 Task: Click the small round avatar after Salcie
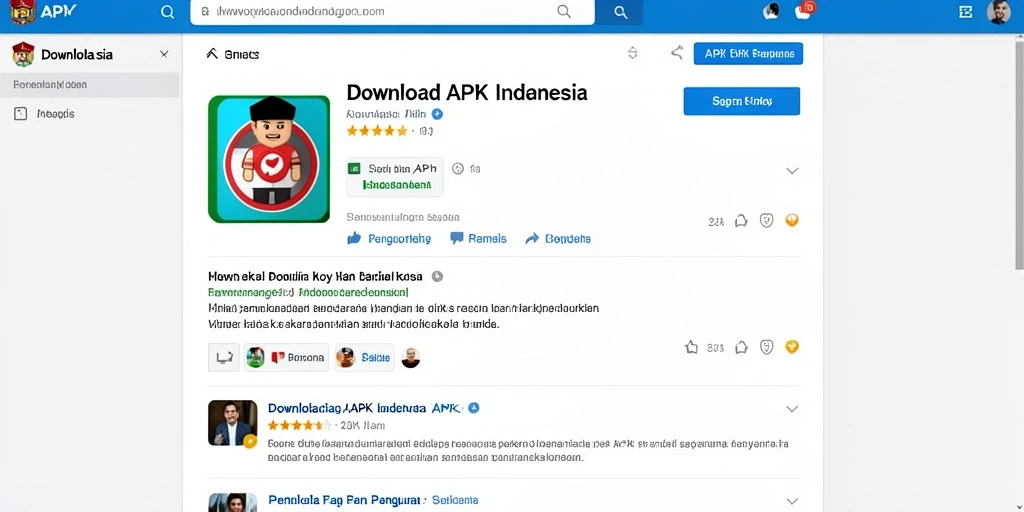tap(411, 357)
